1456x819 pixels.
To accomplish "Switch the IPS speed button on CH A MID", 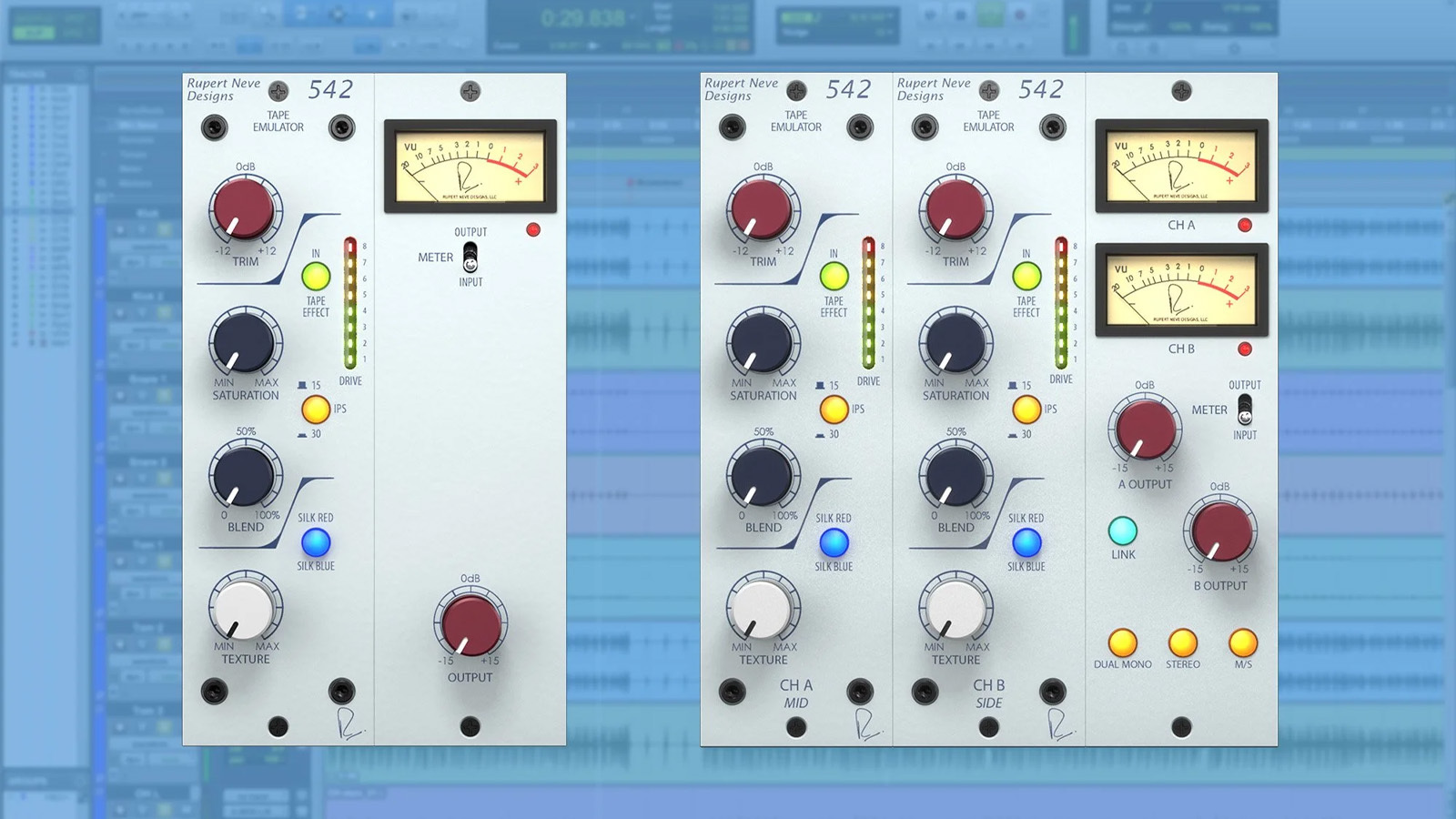I will click(x=834, y=409).
